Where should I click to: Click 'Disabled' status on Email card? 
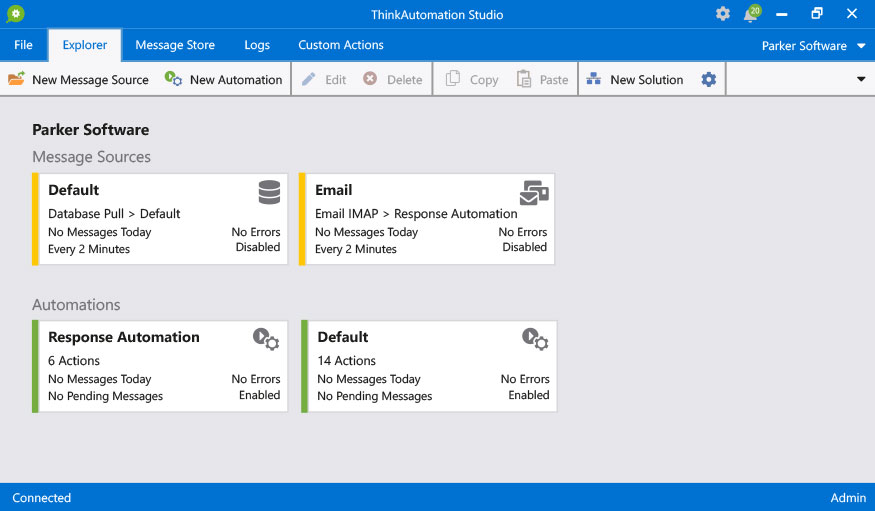click(x=524, y=247)
